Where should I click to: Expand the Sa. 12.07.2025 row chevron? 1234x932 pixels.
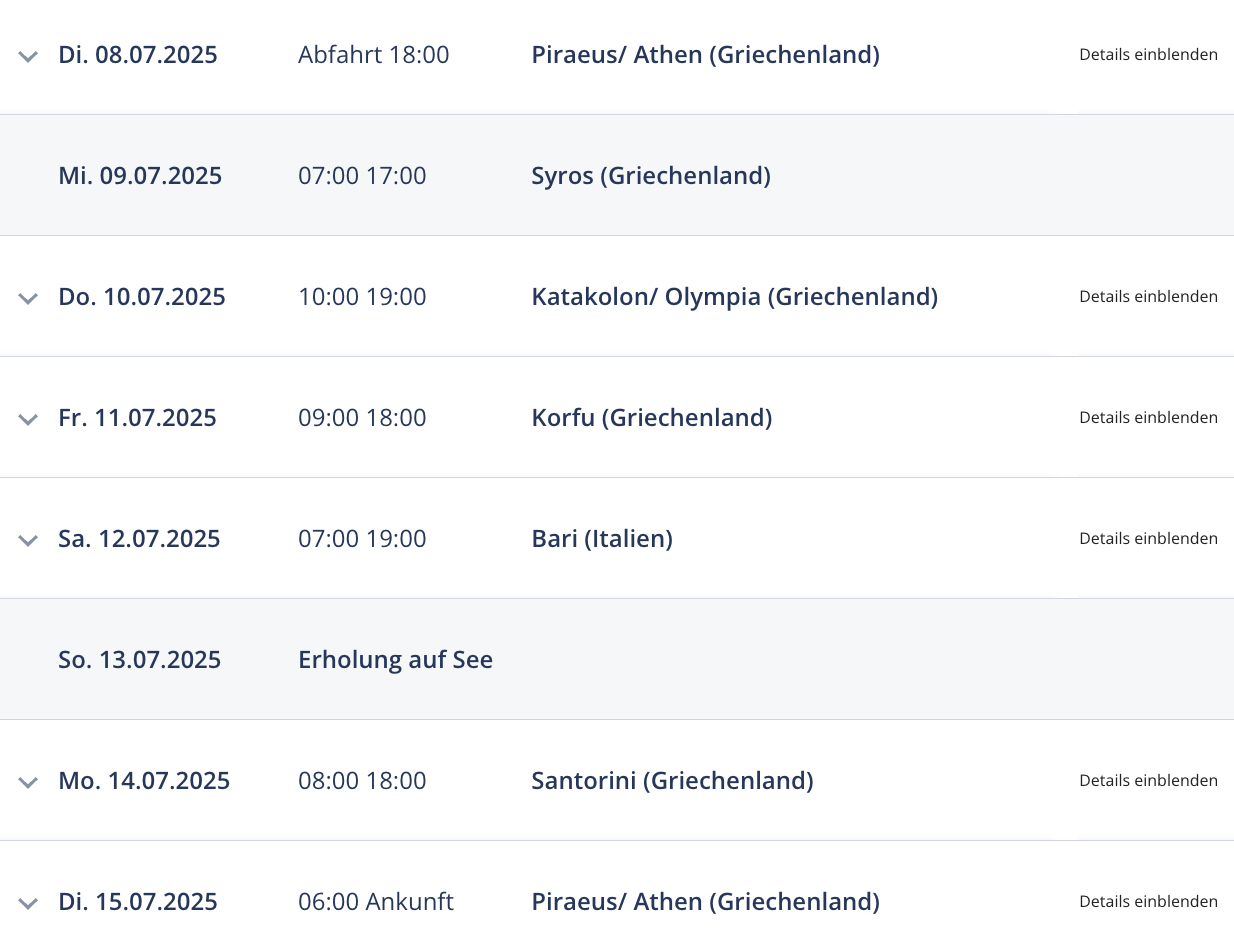[x=28, y=540]
